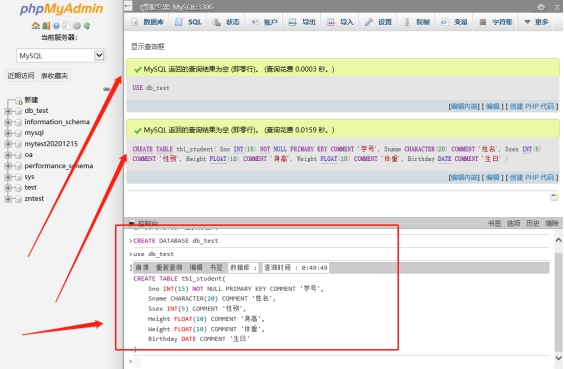Click the sys database icon
564x369 pixels.
pyautogui.click(x=18, y=177)
